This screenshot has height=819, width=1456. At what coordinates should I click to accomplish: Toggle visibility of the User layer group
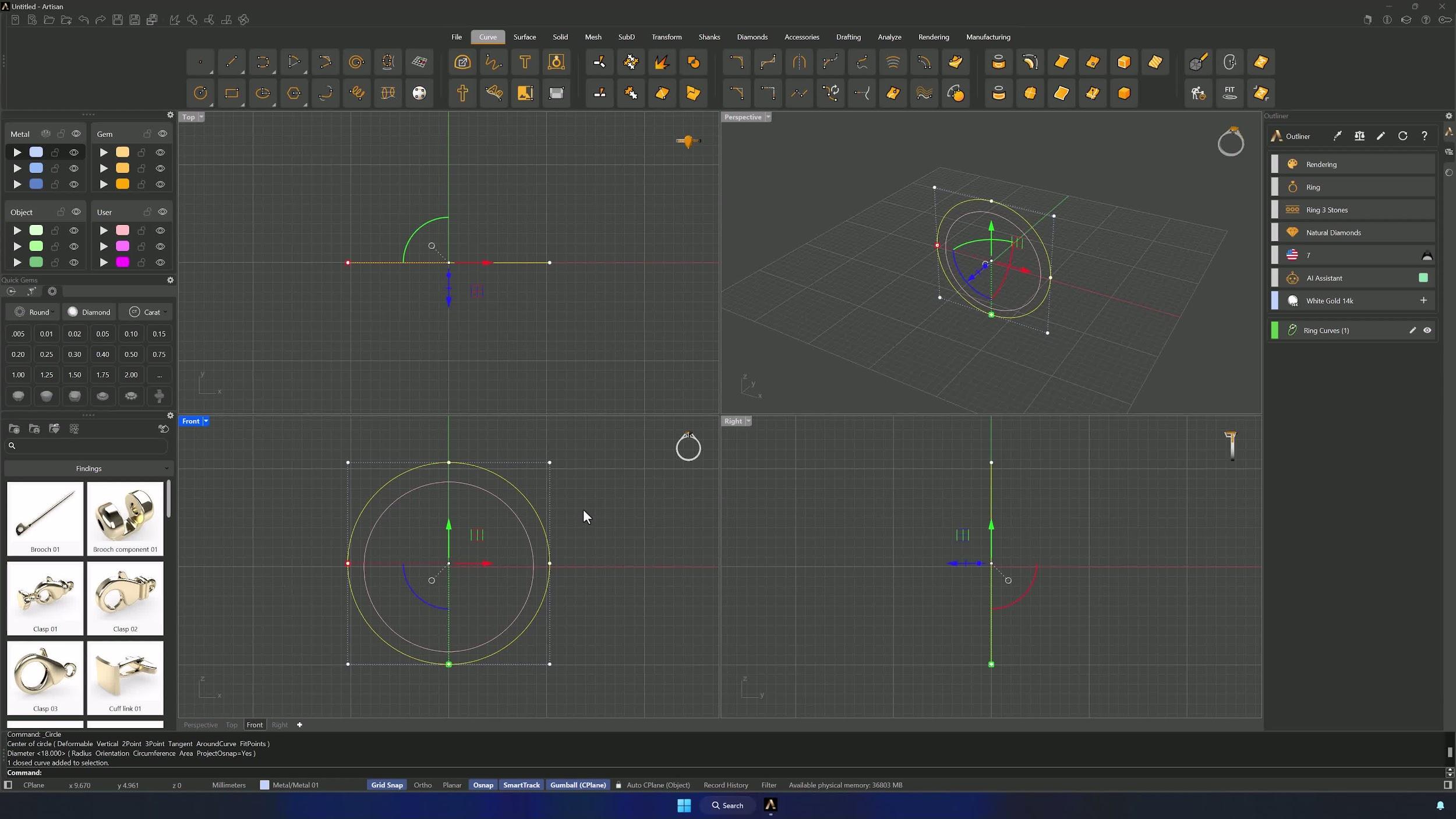coord(162,212)
